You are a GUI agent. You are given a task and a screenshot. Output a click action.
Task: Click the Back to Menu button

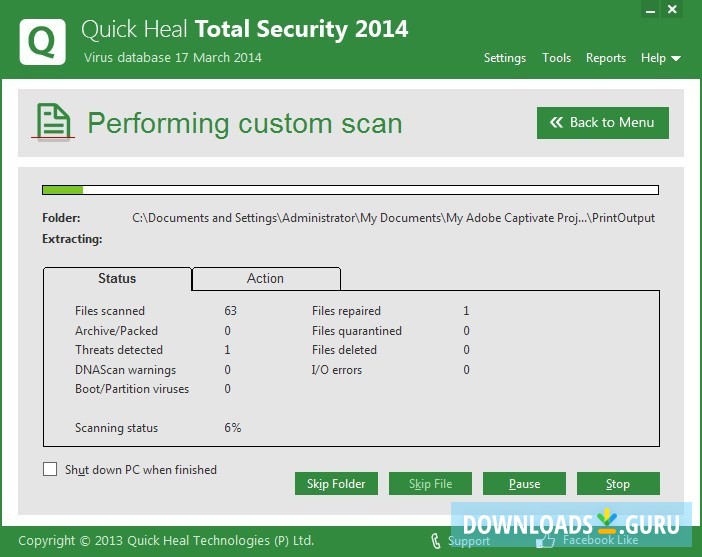(603, 123)
